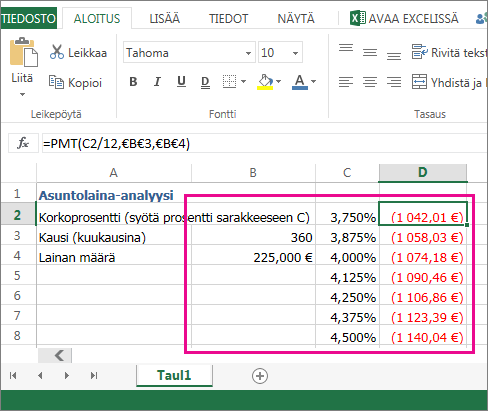The image size is (488, 411).
Task: Toggle double underline formatting
Action: pyautogui.click(x=205, y=82)
